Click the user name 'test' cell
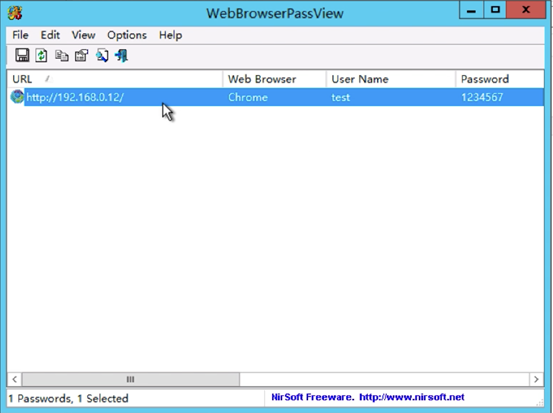553x413 pixels. click(340, 97)
